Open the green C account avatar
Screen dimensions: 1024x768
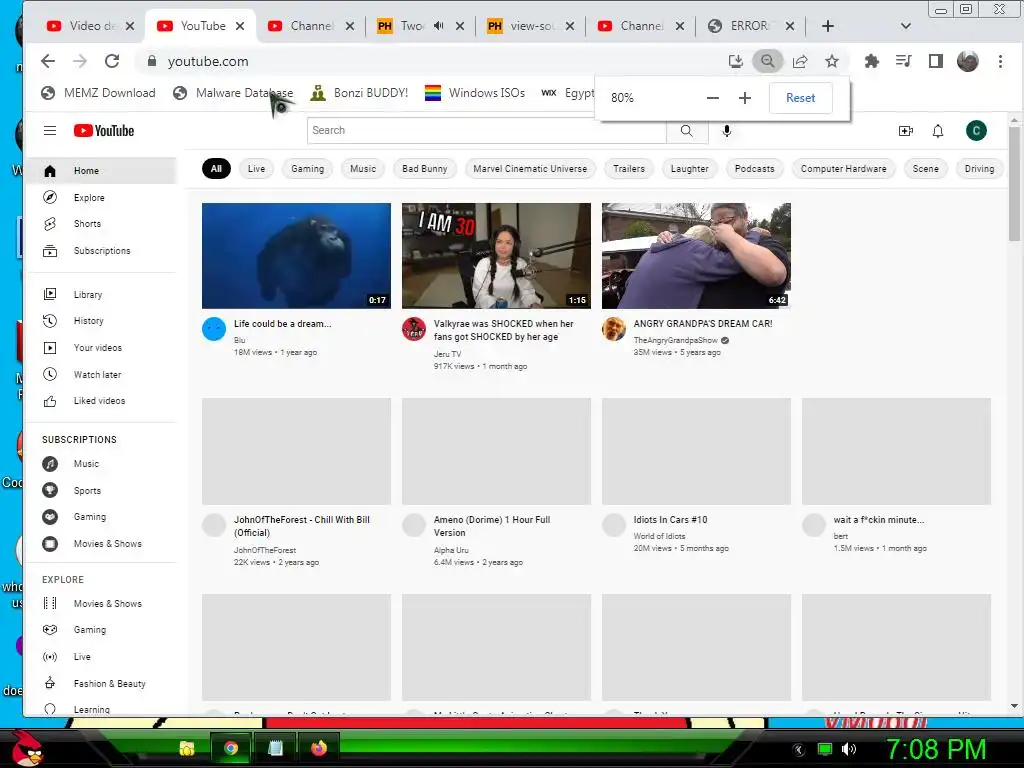(x=976, y=131)
